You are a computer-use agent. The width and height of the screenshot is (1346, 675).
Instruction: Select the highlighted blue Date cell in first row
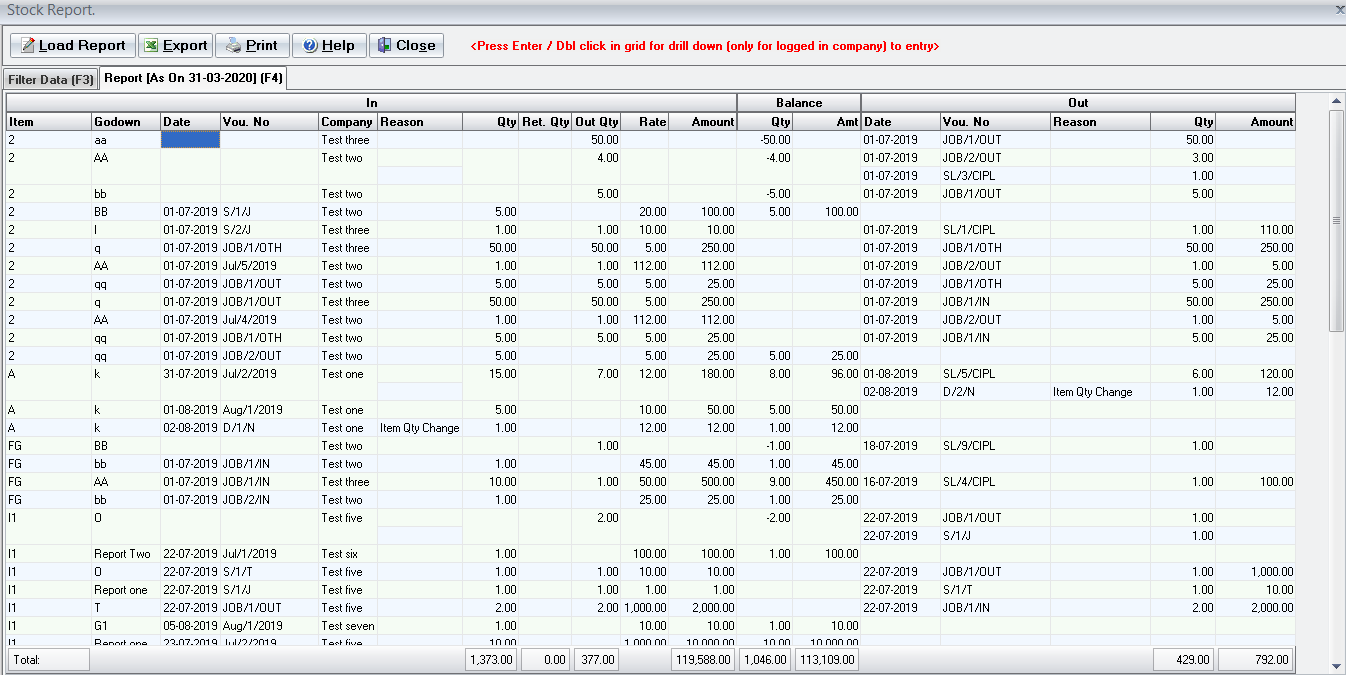(x=190, y=140)
